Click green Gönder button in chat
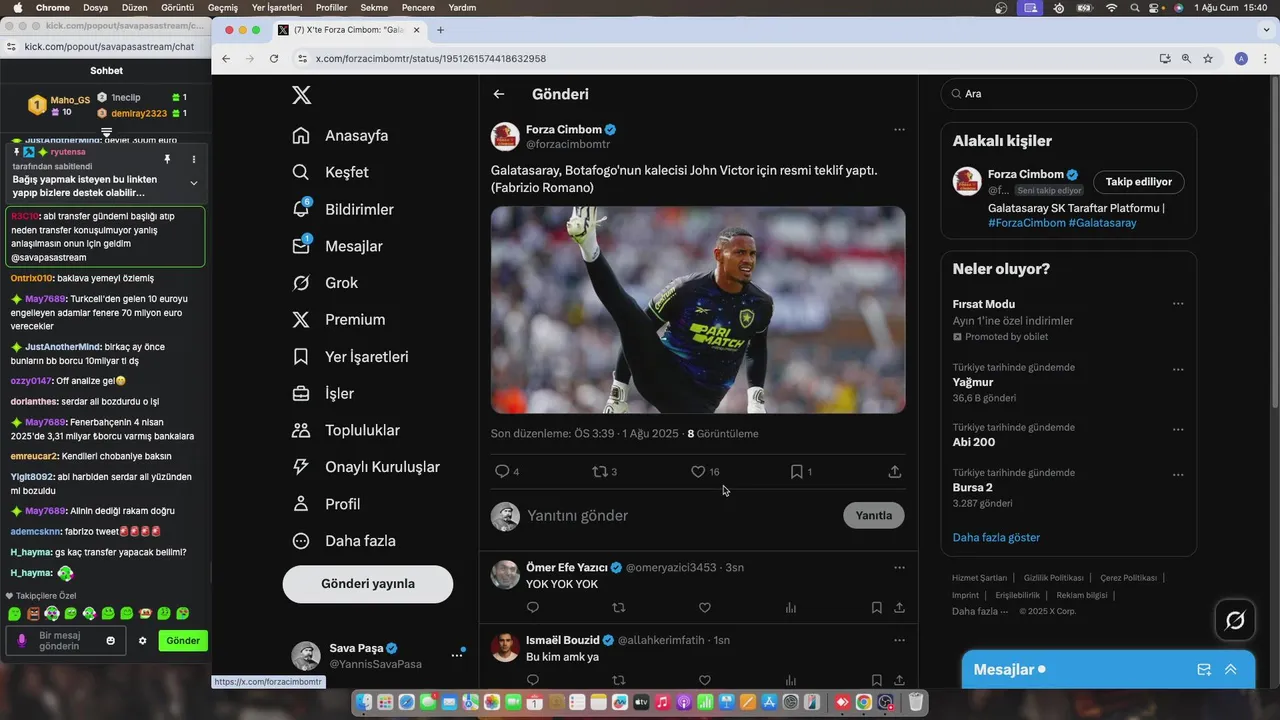1280x720 pixels. pos(183,641)
